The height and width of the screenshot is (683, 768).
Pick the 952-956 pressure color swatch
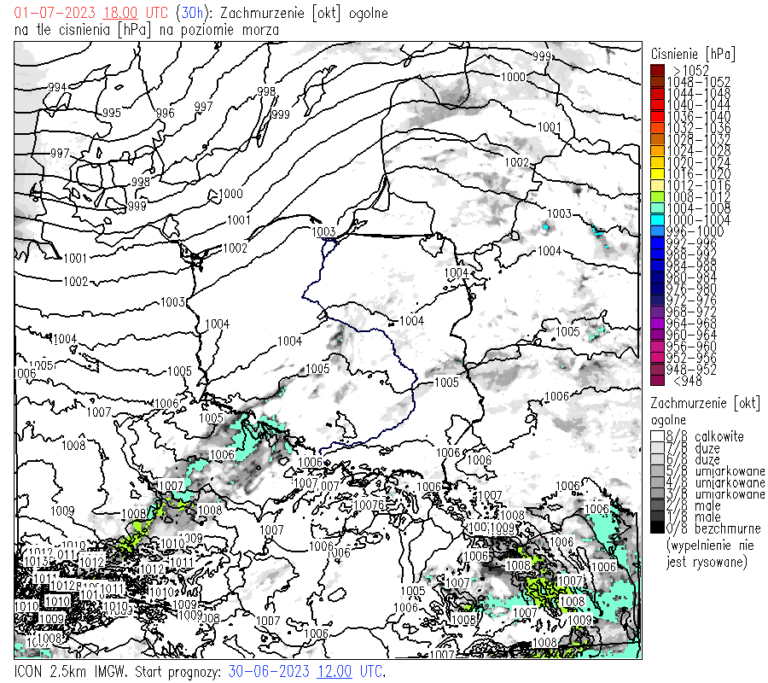coord(657,358)
